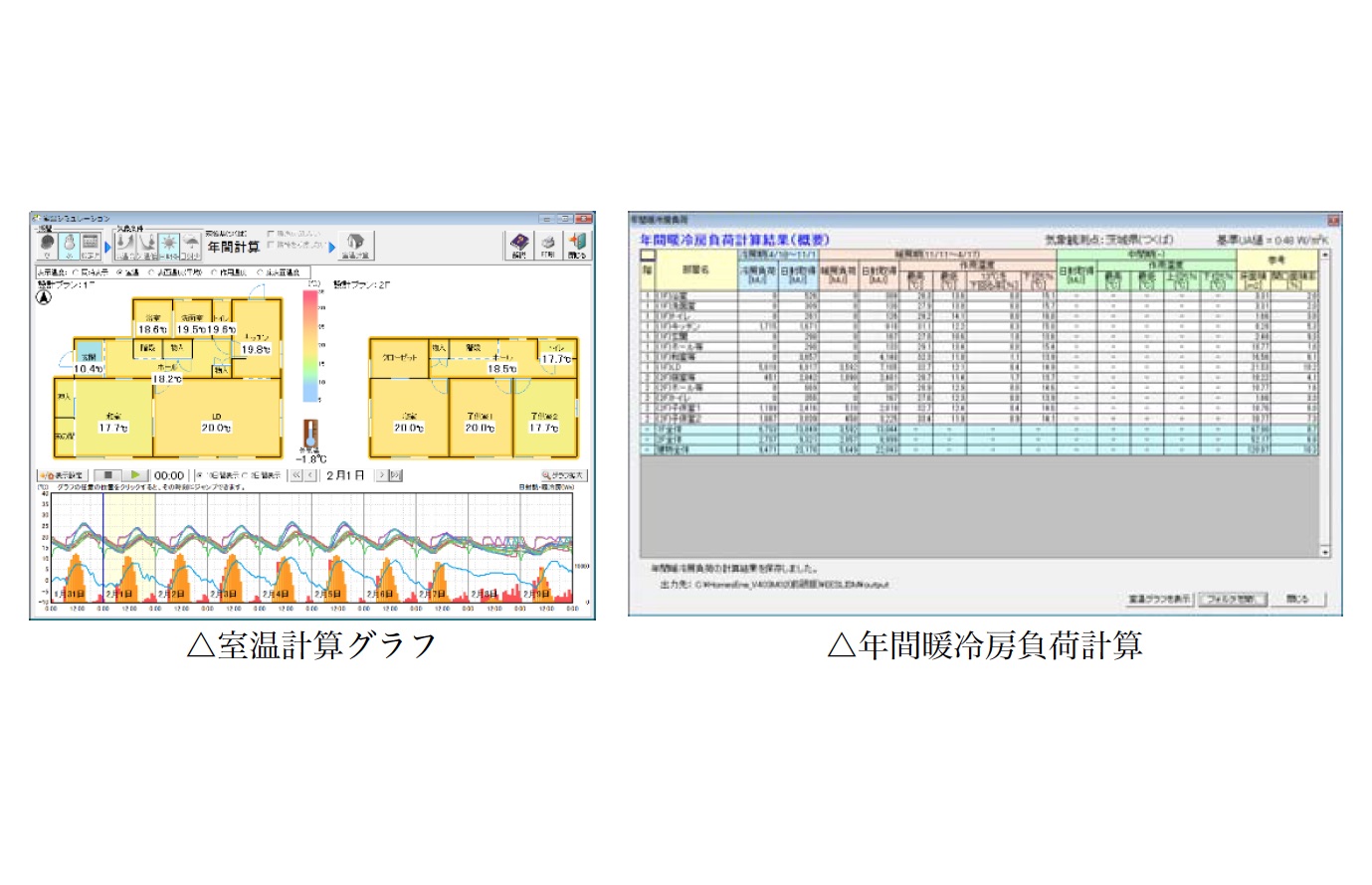Click the 閉じる exit door icon

577,244
